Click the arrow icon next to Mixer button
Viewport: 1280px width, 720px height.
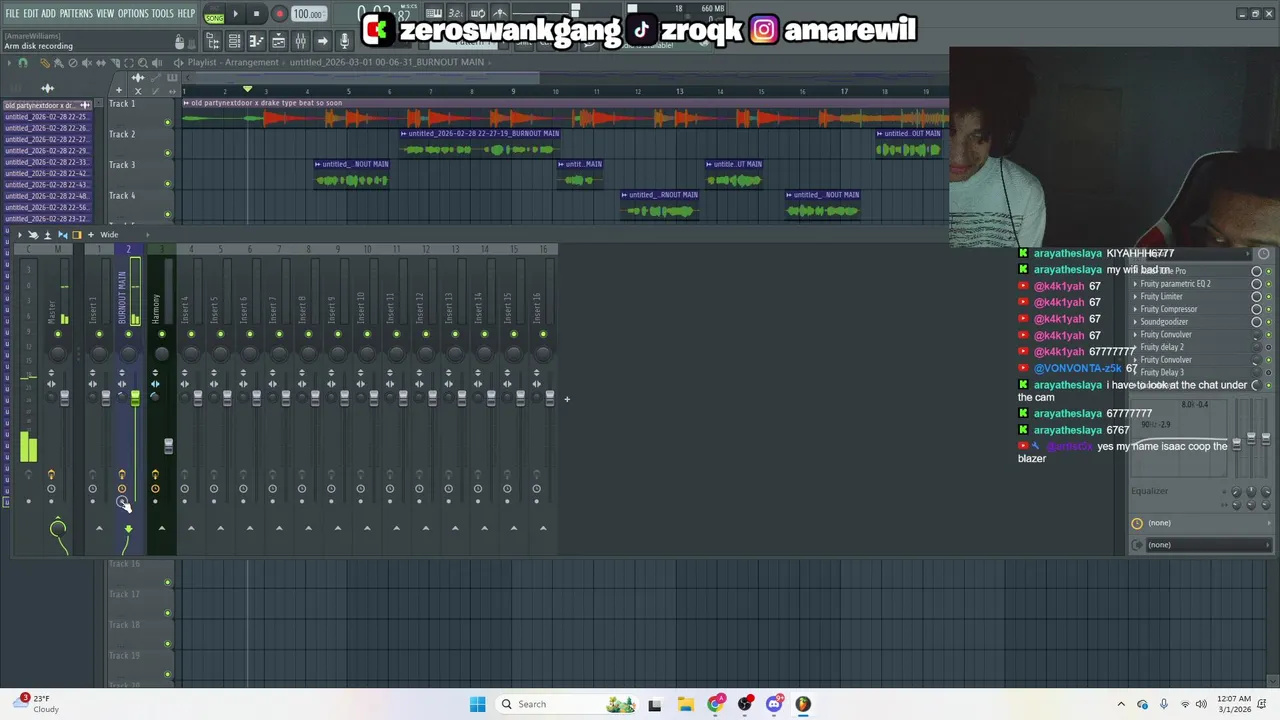(322, 41)
